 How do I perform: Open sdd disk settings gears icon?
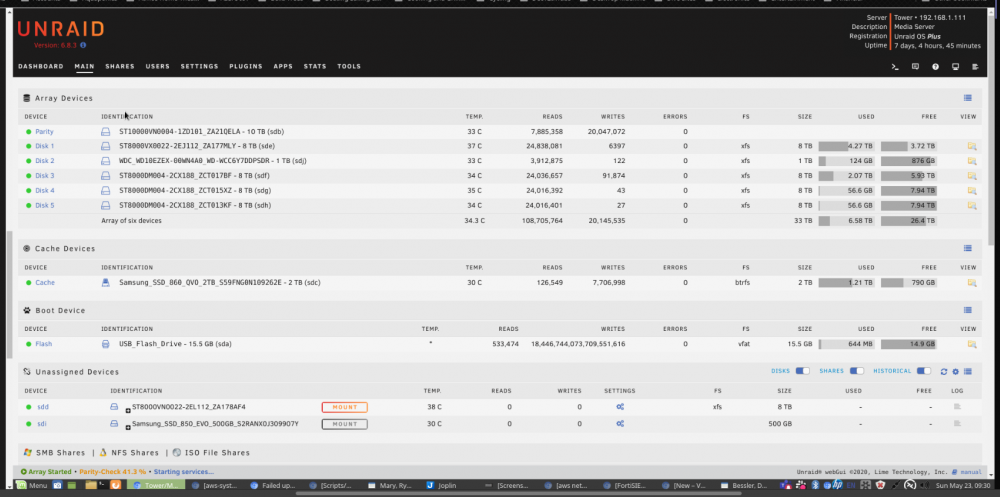[619, 407]
